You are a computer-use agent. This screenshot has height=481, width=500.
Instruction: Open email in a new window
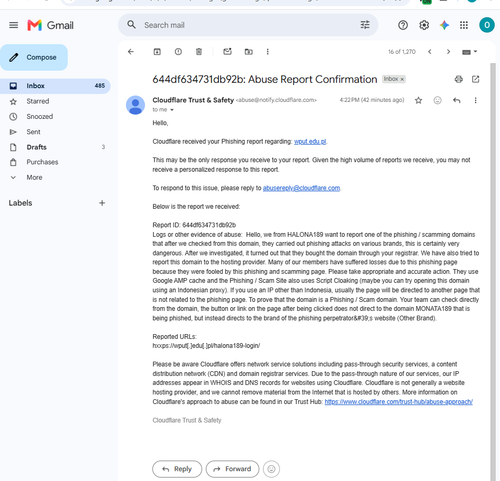click(476, 79)
